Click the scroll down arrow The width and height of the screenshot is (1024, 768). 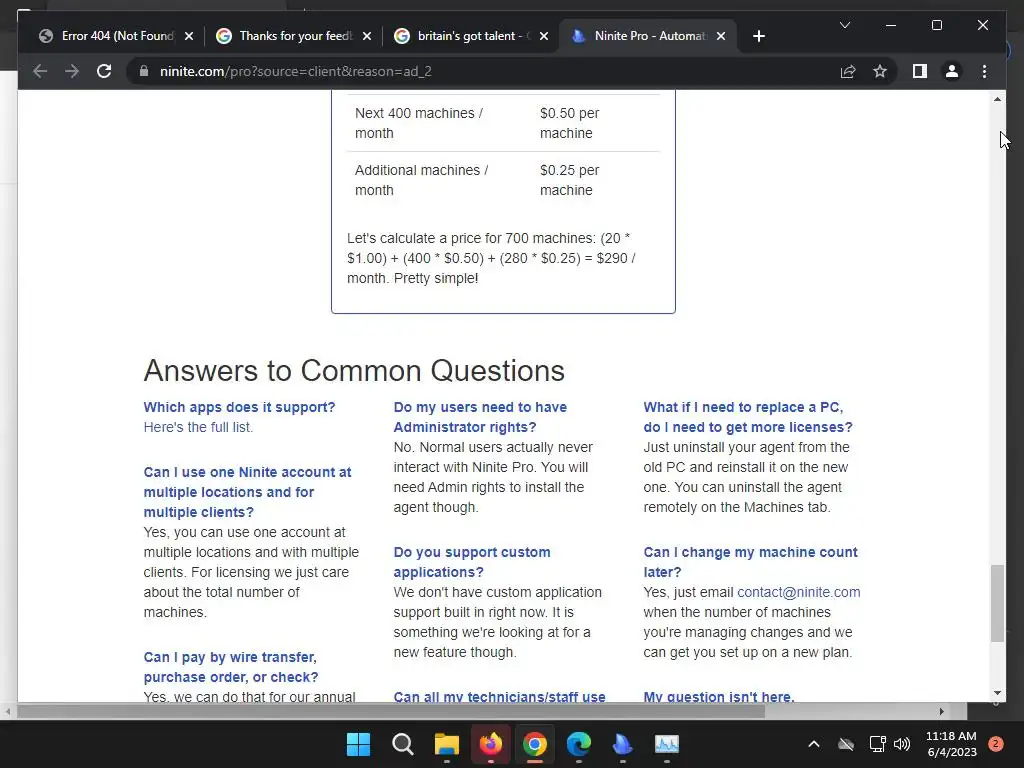(x=997, y=693)
